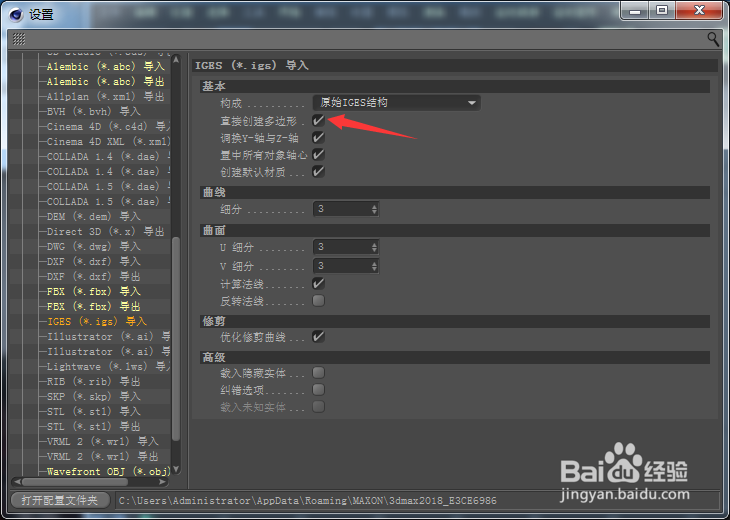The width and height of the screenshot is (730, 520).
Task: Toggle 计算法线 checkbox
Action: pos(318,284)
